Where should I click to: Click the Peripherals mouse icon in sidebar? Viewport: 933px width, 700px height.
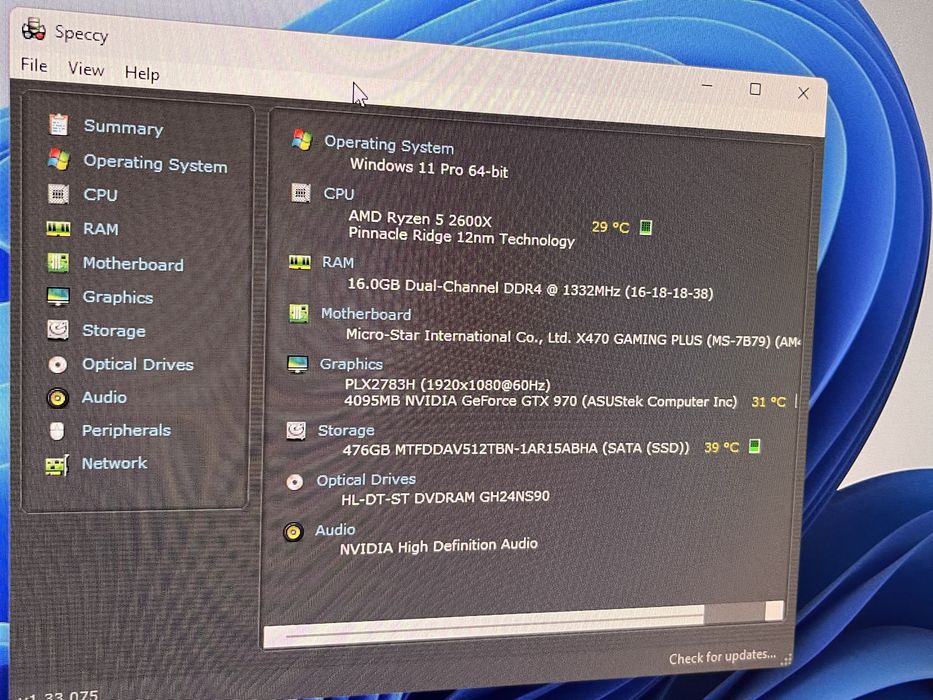coord(57,430)
